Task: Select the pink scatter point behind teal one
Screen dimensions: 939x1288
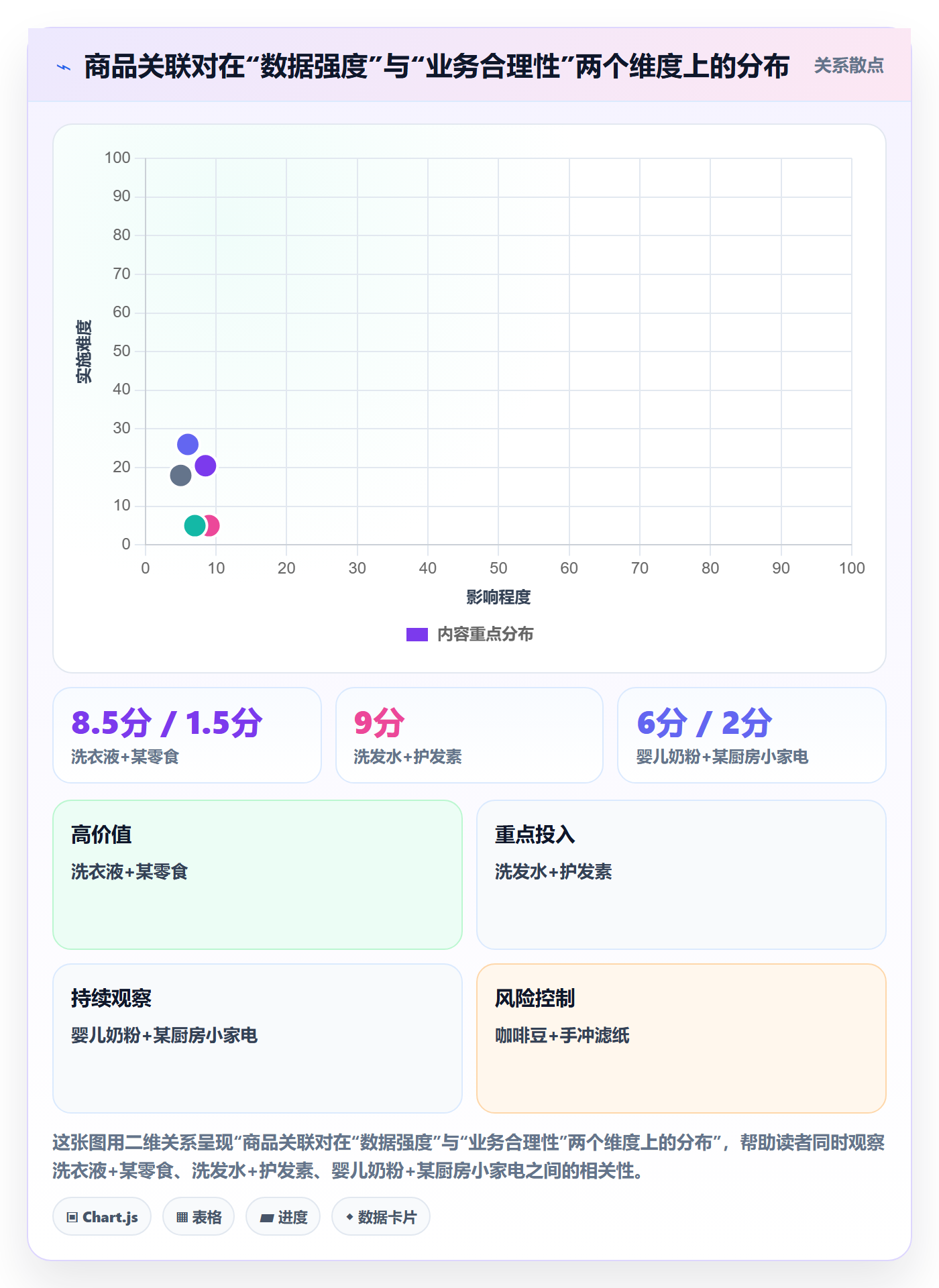Action: click(213, 525)
